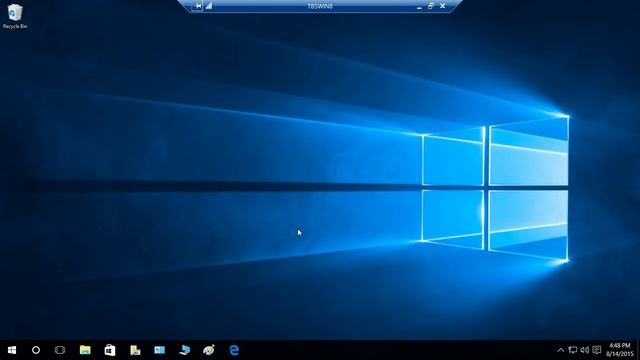Open Task View on the taskbar
This screenshot has width=640, height=360.
[60, 350]
